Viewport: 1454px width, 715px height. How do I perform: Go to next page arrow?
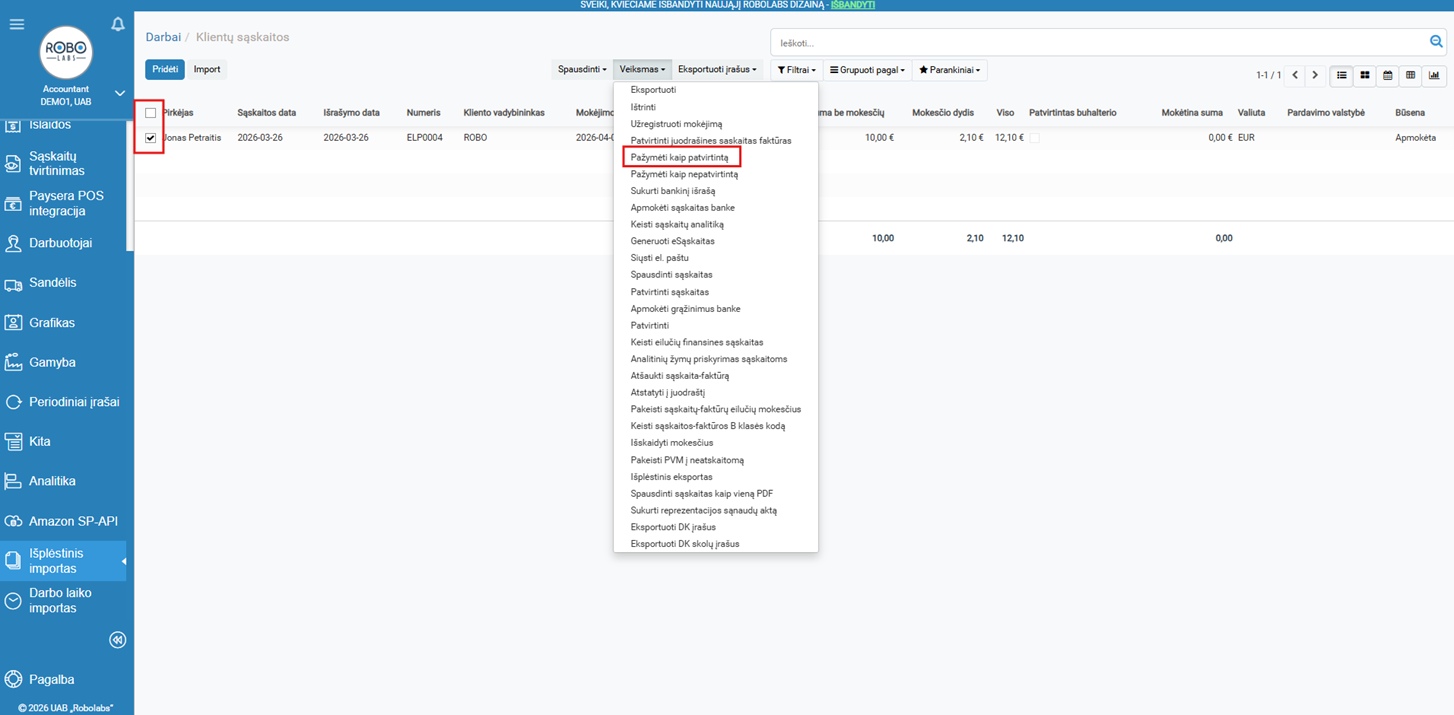coord(1315,75)
